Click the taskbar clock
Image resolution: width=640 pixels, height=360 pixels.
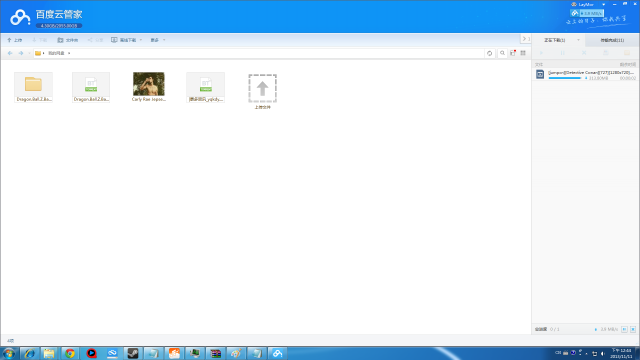coord(621,353)
